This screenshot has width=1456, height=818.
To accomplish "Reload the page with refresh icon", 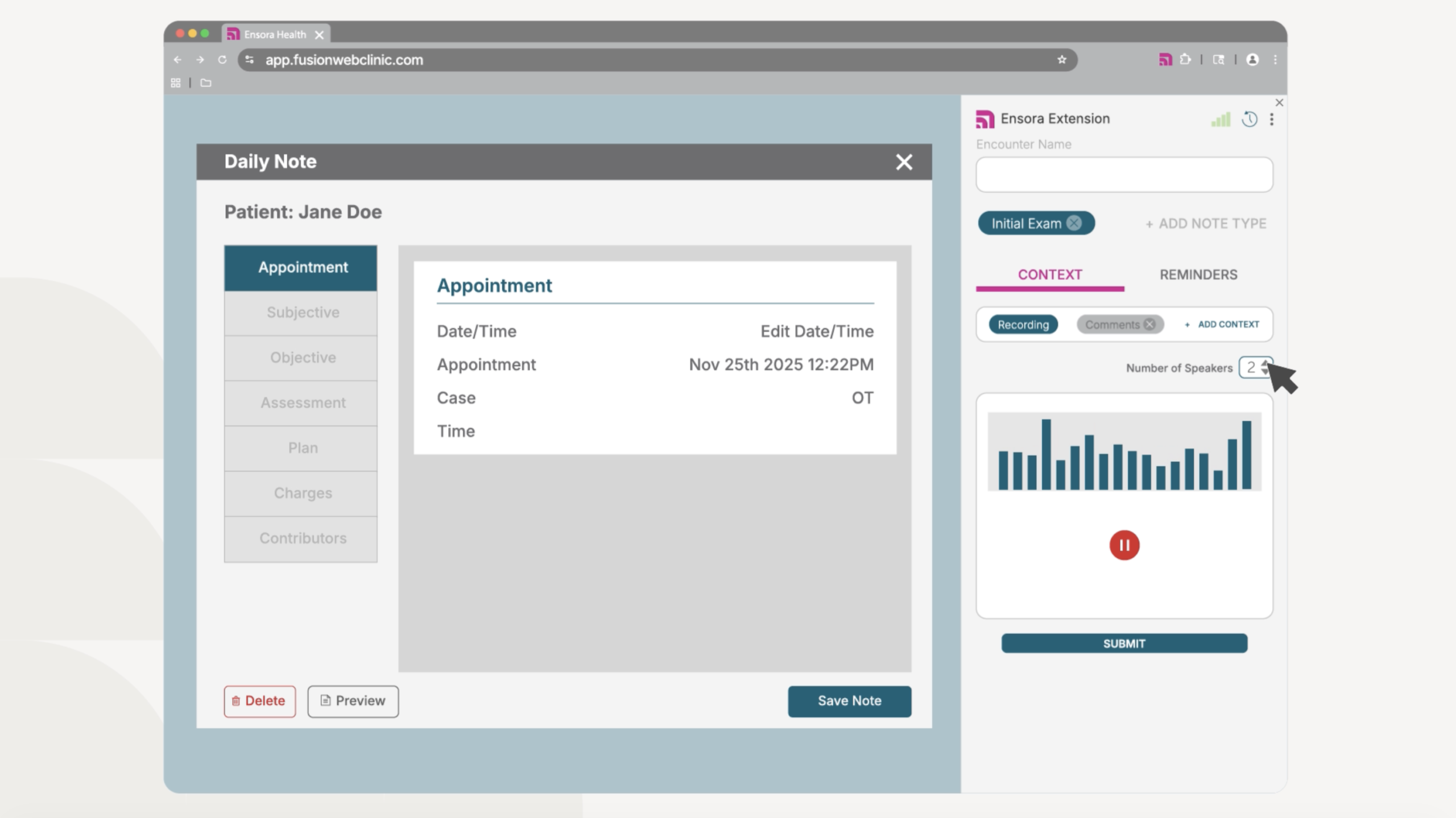I will point(222,60).
